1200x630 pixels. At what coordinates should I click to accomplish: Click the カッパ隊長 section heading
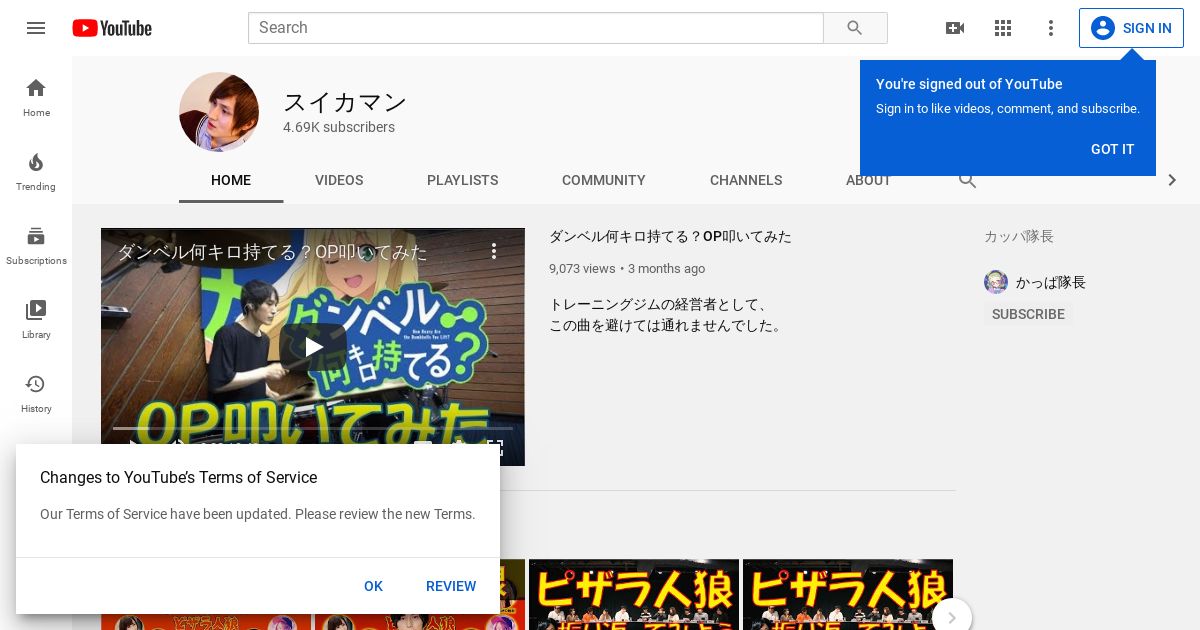1019,236
